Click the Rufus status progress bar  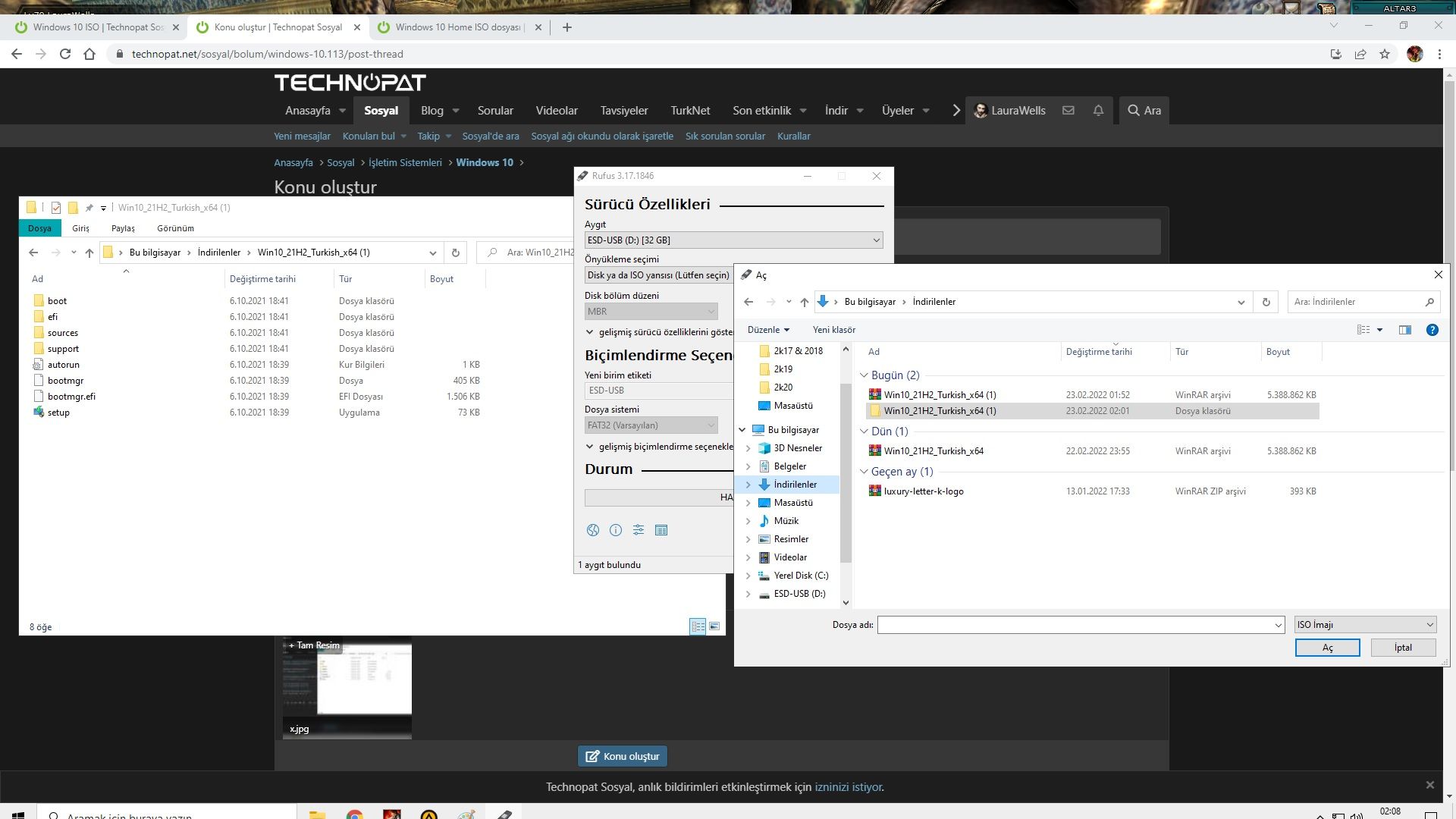click(x=657, y=497)
